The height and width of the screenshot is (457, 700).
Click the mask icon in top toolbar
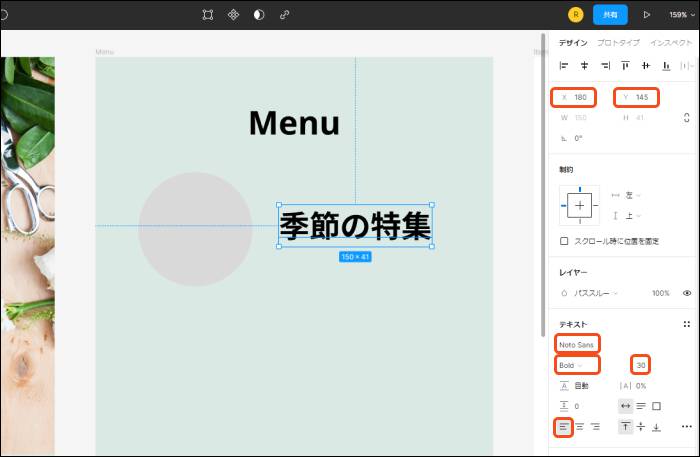pos(259,15)
